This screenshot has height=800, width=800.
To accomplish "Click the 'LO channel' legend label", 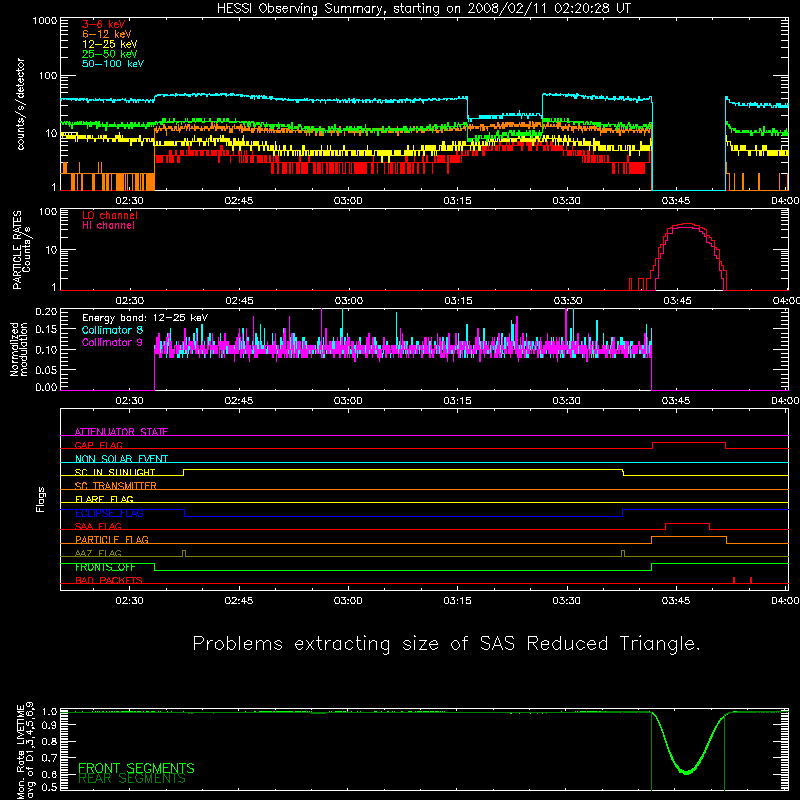I will point(110,215).
